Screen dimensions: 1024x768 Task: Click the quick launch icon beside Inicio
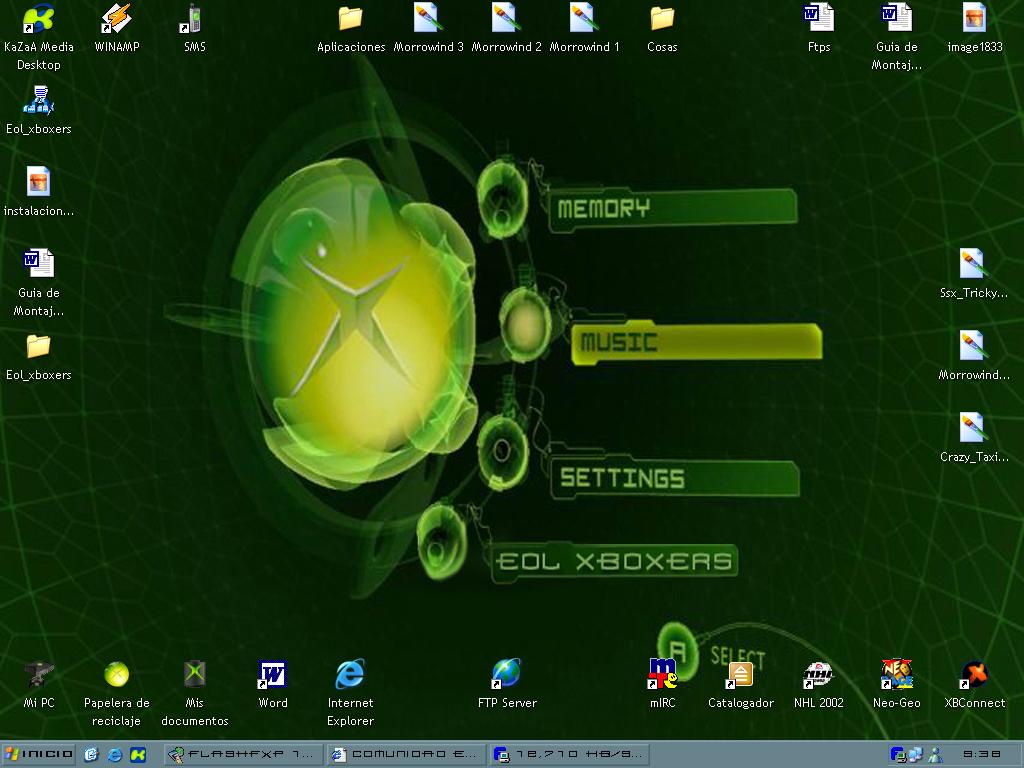click(x=91, y=754)
